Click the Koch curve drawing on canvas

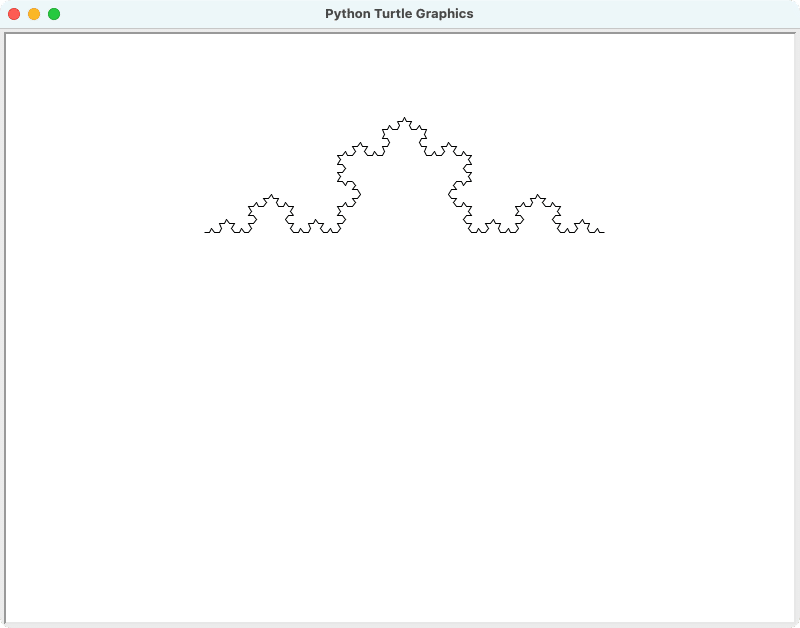(x=405, y=175)
